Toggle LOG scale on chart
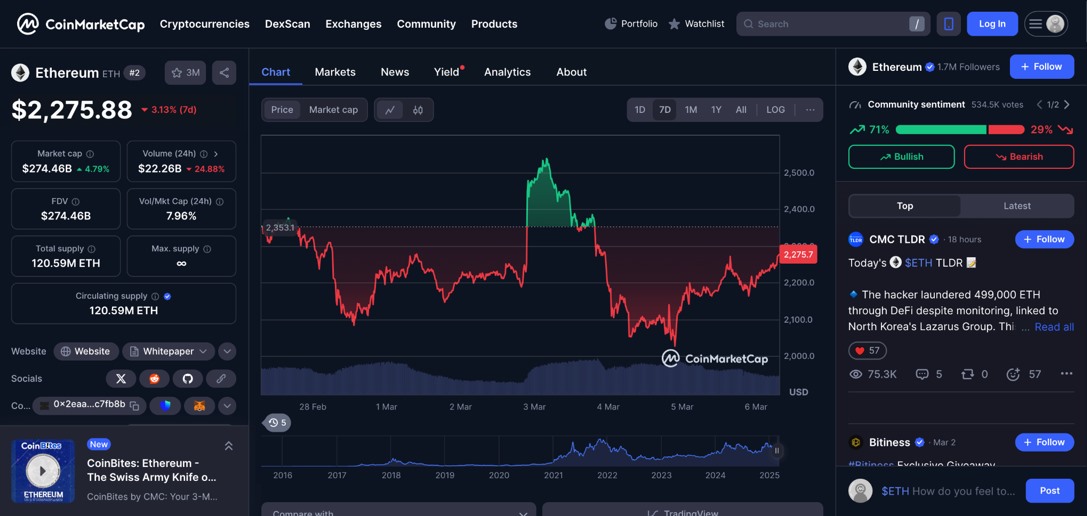Viewport: 1087px width, 516px height. (x=776, y=110)
